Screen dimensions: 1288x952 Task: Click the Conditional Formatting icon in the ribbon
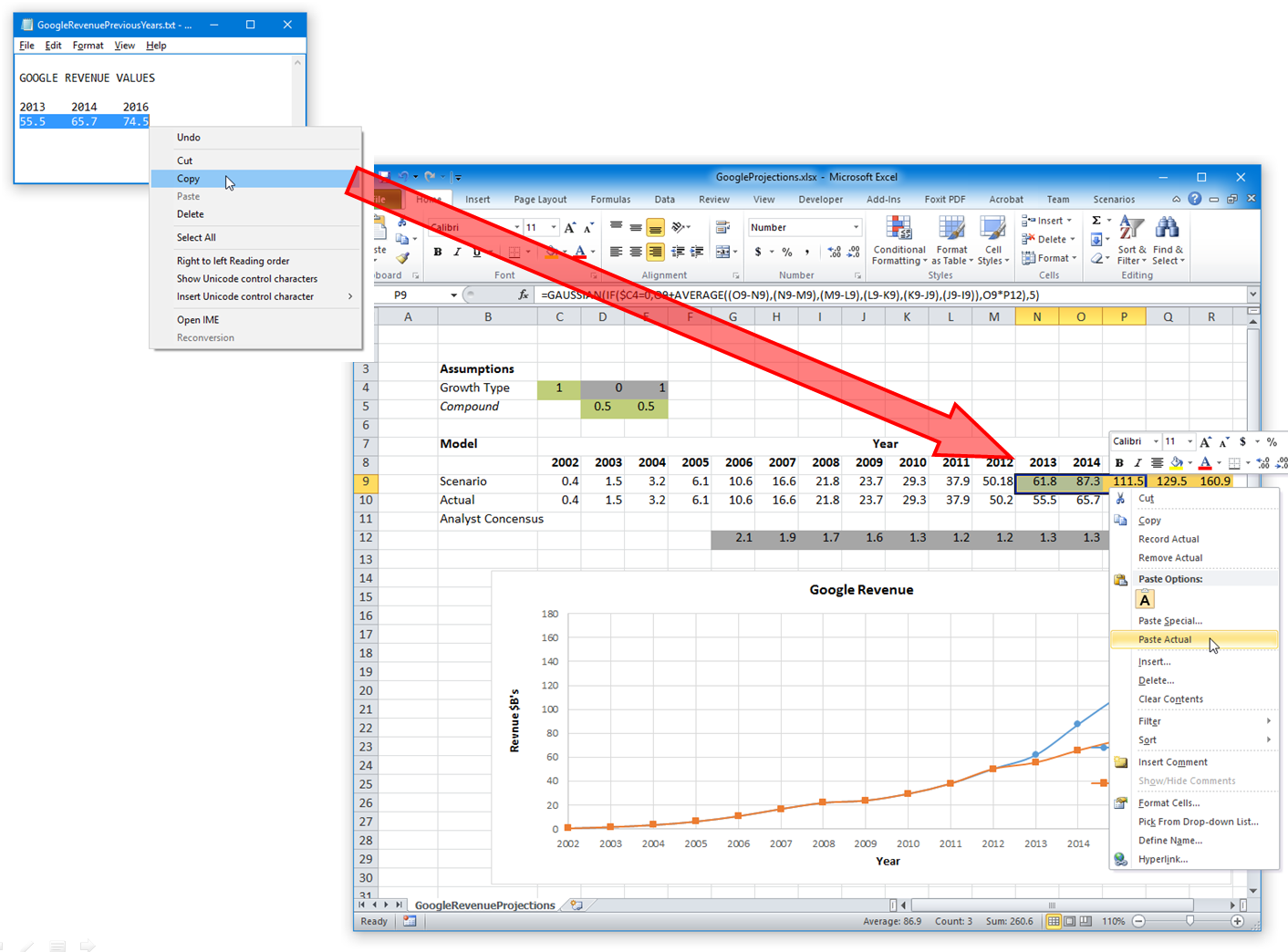coord(898,228)
